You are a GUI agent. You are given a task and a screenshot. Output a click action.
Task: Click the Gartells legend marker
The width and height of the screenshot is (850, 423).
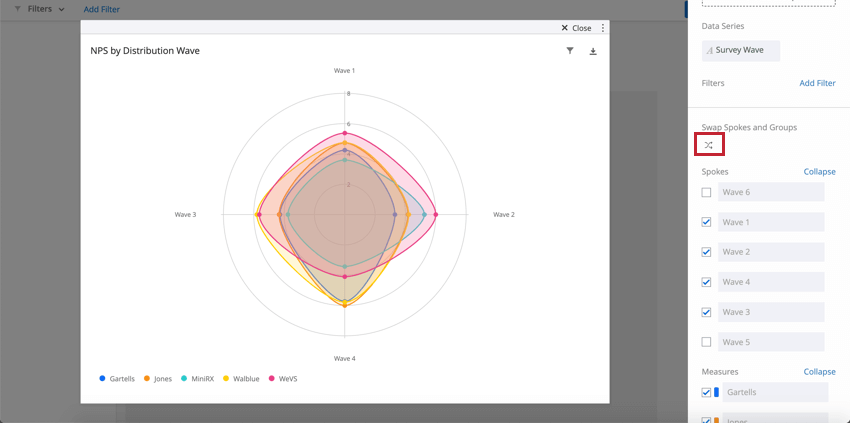103,379
